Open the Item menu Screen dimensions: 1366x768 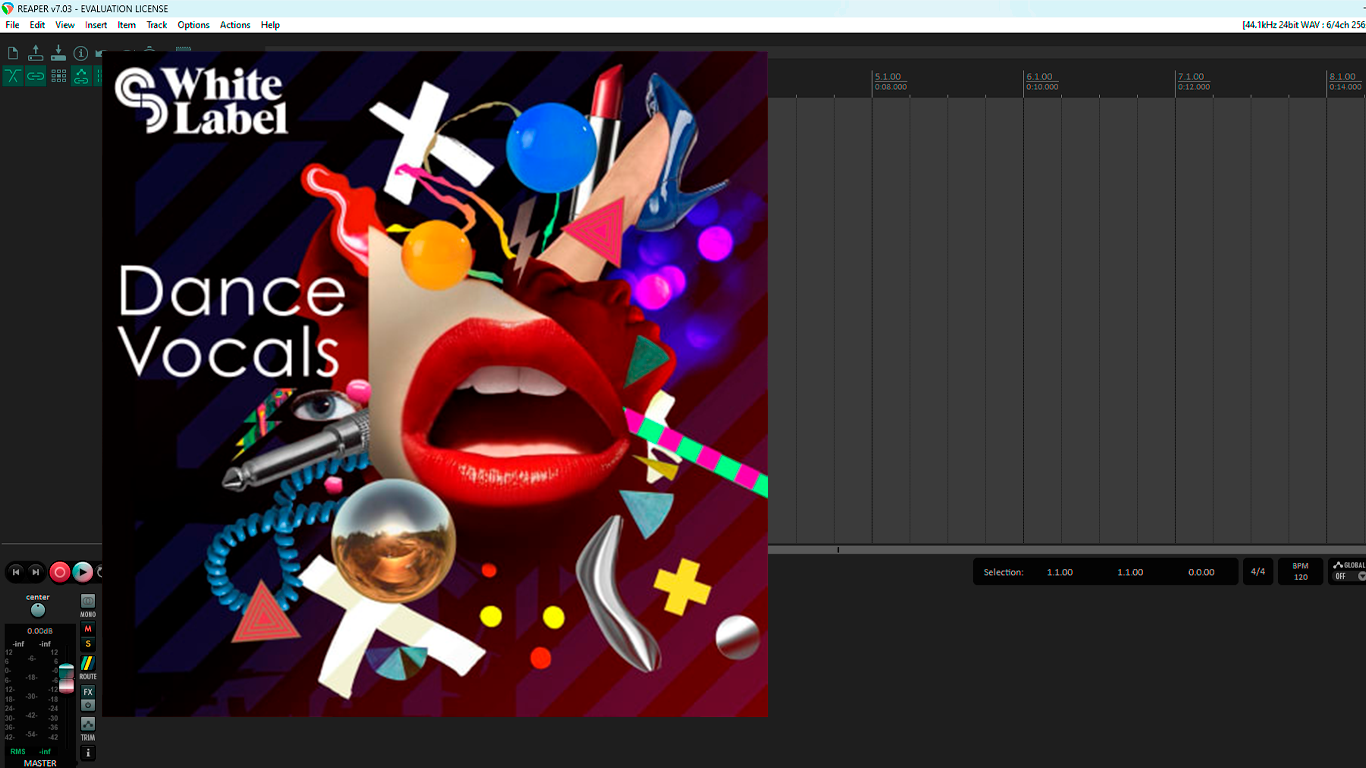127,25
